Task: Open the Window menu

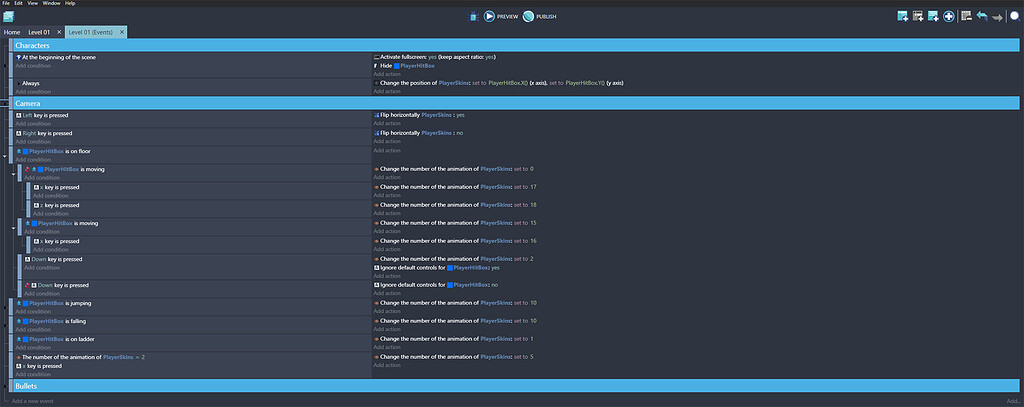Action: click(51, 3)
